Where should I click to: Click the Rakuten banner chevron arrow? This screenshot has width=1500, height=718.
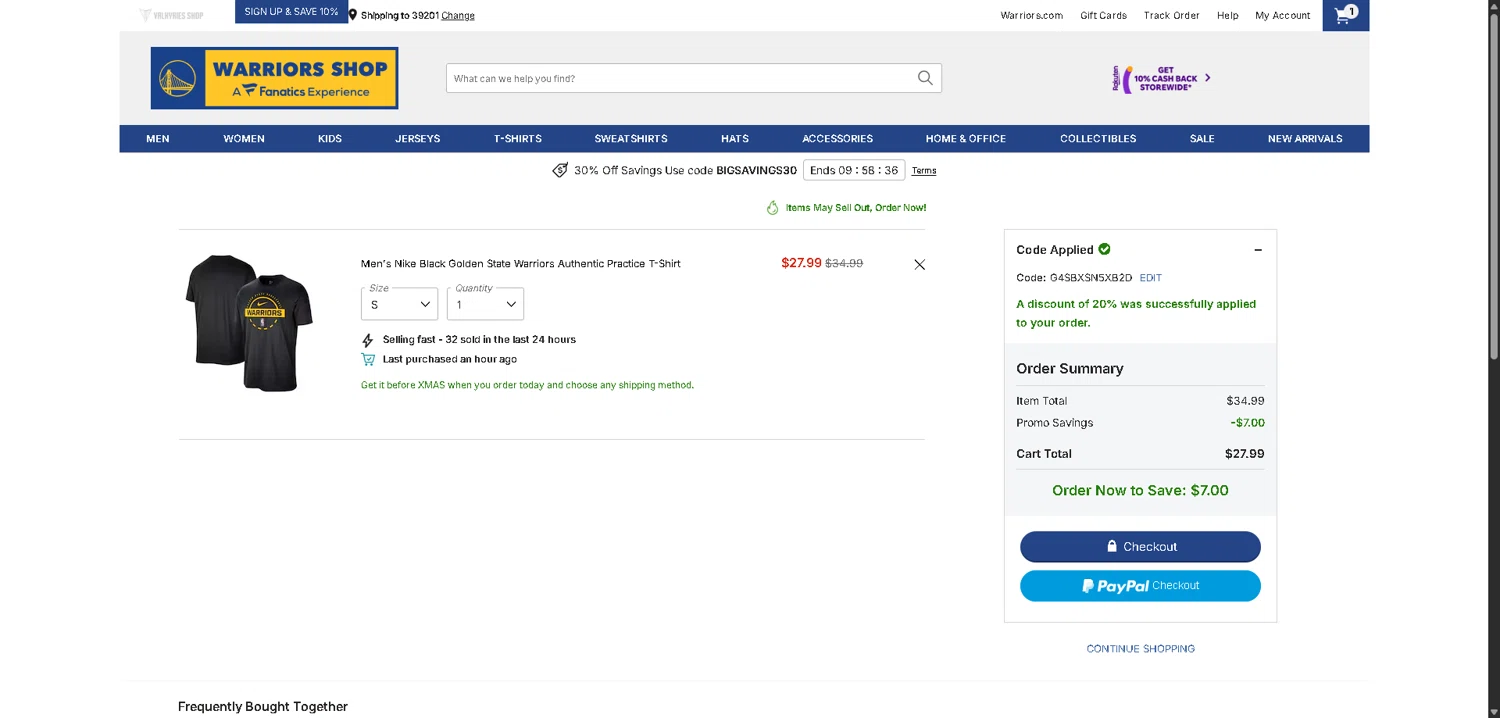tap(1207, 77)
